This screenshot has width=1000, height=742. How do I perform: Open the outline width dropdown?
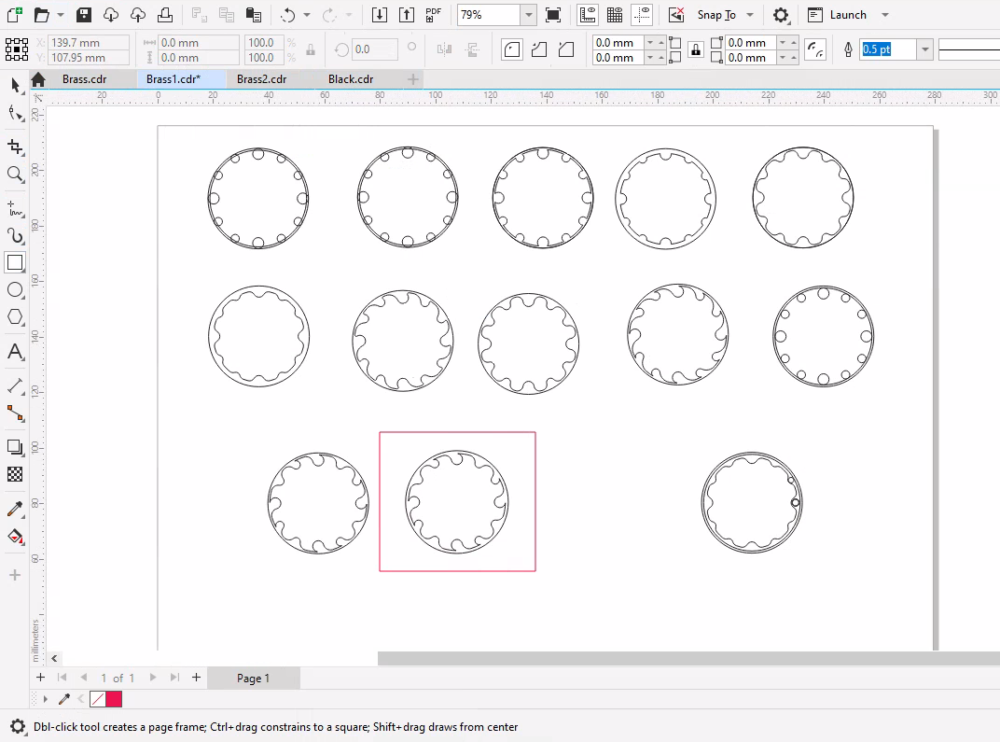coord(924,48)
